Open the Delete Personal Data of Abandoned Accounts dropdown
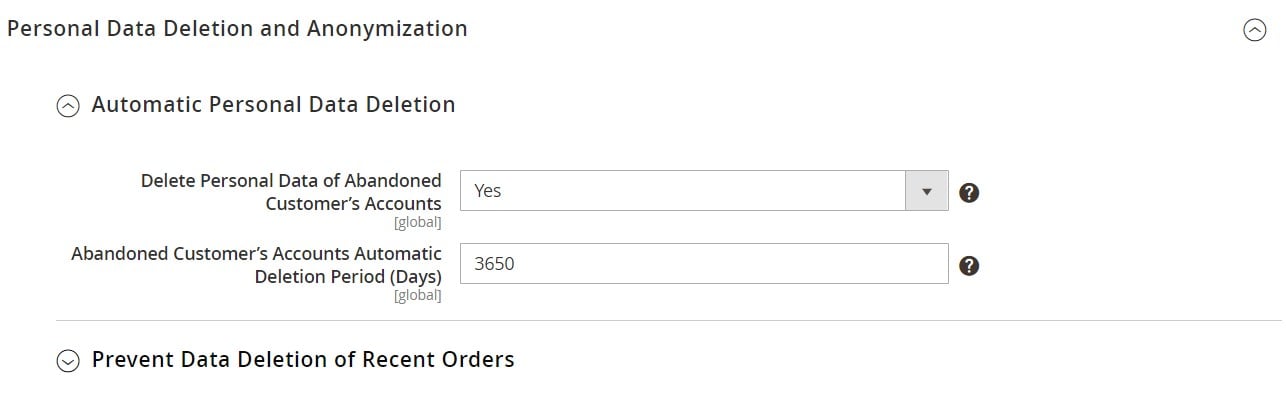Image resolution: width=1286 pixels, height=411 pixels. (704, 191)
